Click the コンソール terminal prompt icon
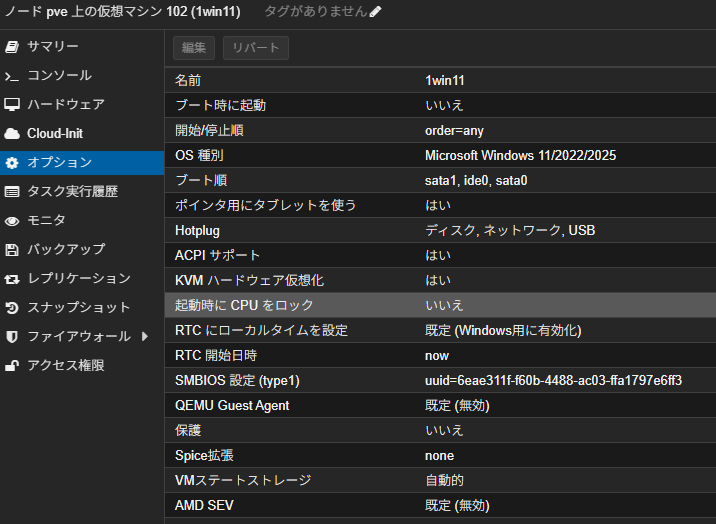The image size is (716, 524). (12, 76)
